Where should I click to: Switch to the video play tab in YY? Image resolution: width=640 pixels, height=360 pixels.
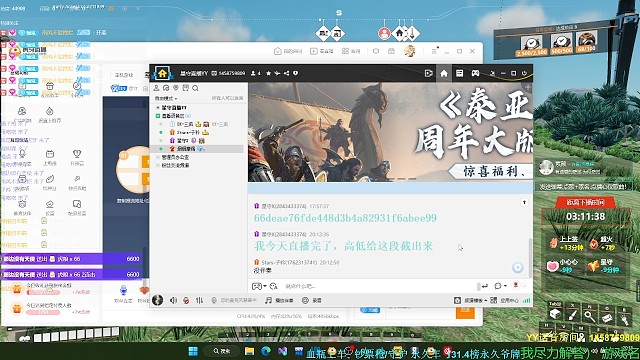click(428, 73)
